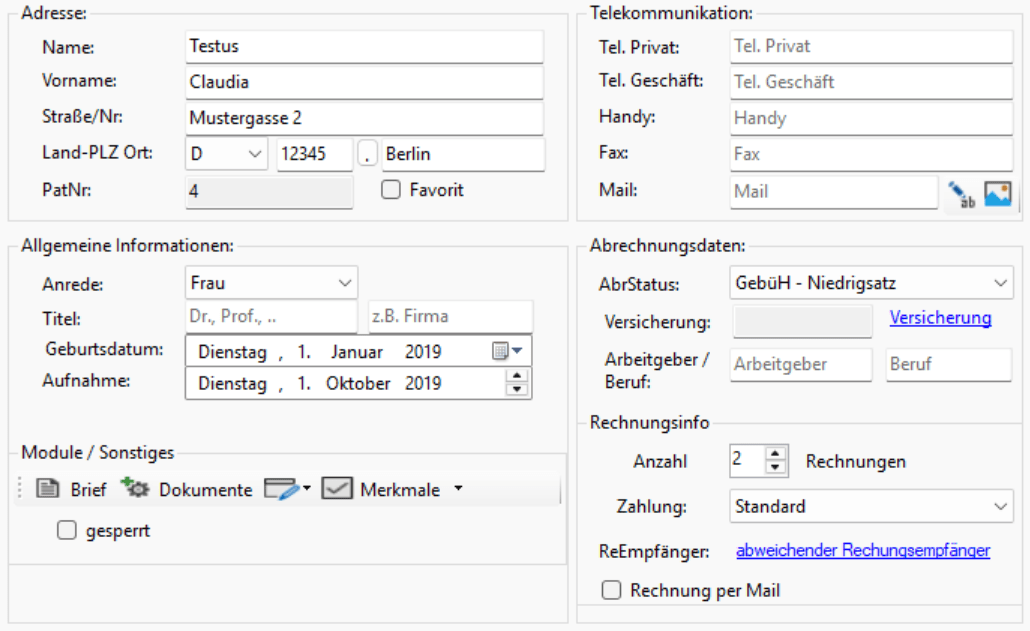This screenshot has width=1030, height=631.
Task: Open Dokumente with the gear icon
Action: pos(134,489)
